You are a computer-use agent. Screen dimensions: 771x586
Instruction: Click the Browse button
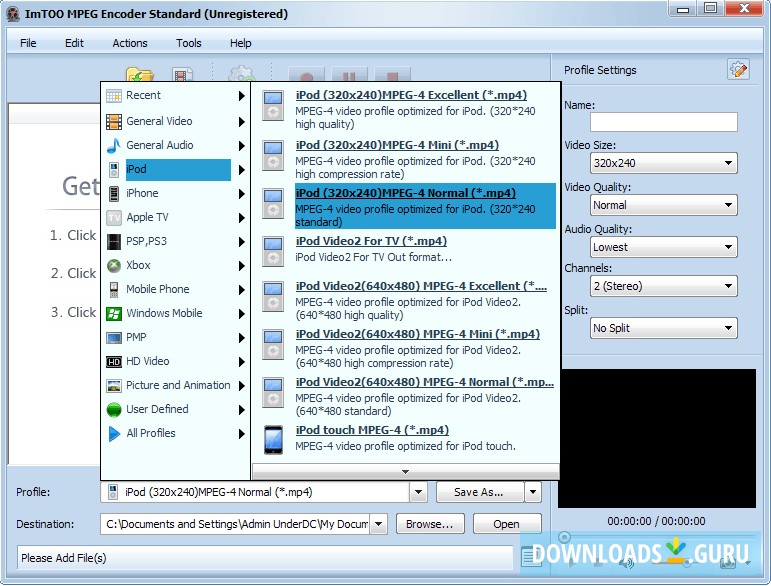[430, 524]
